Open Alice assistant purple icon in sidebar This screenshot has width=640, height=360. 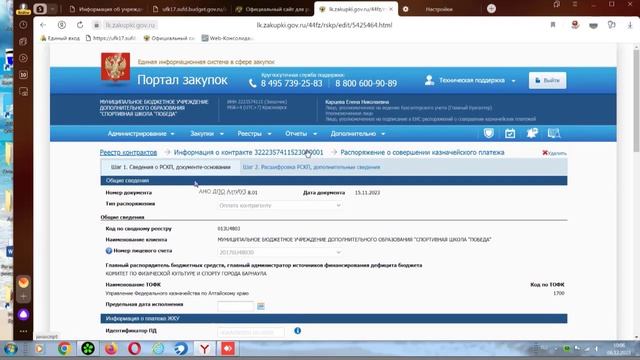pos(23,314)
